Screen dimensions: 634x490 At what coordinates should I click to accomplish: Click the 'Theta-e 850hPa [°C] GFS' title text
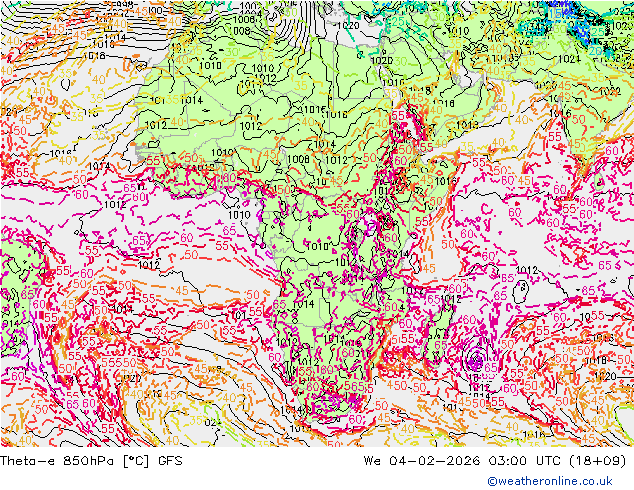[91, 460]
